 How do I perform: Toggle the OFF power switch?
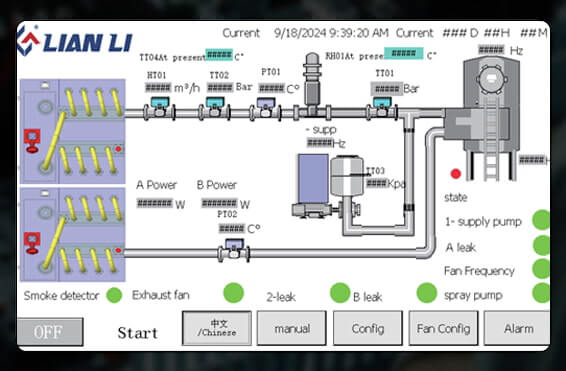tap(50, 332)
